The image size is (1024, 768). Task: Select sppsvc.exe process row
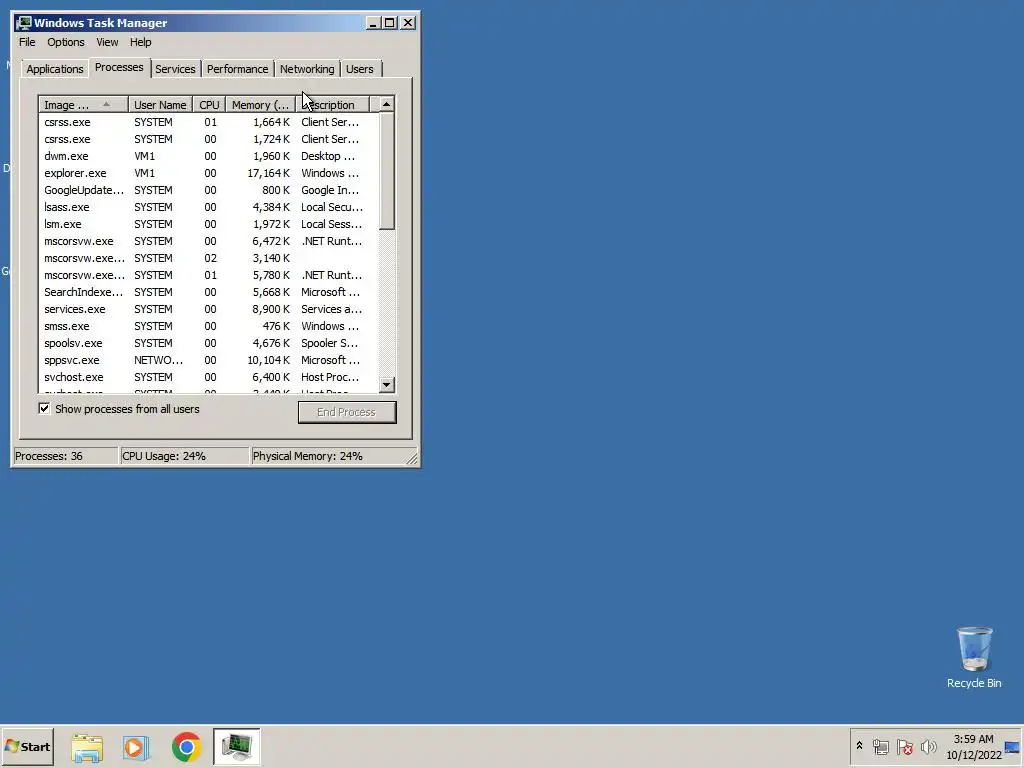click(208, 360)
